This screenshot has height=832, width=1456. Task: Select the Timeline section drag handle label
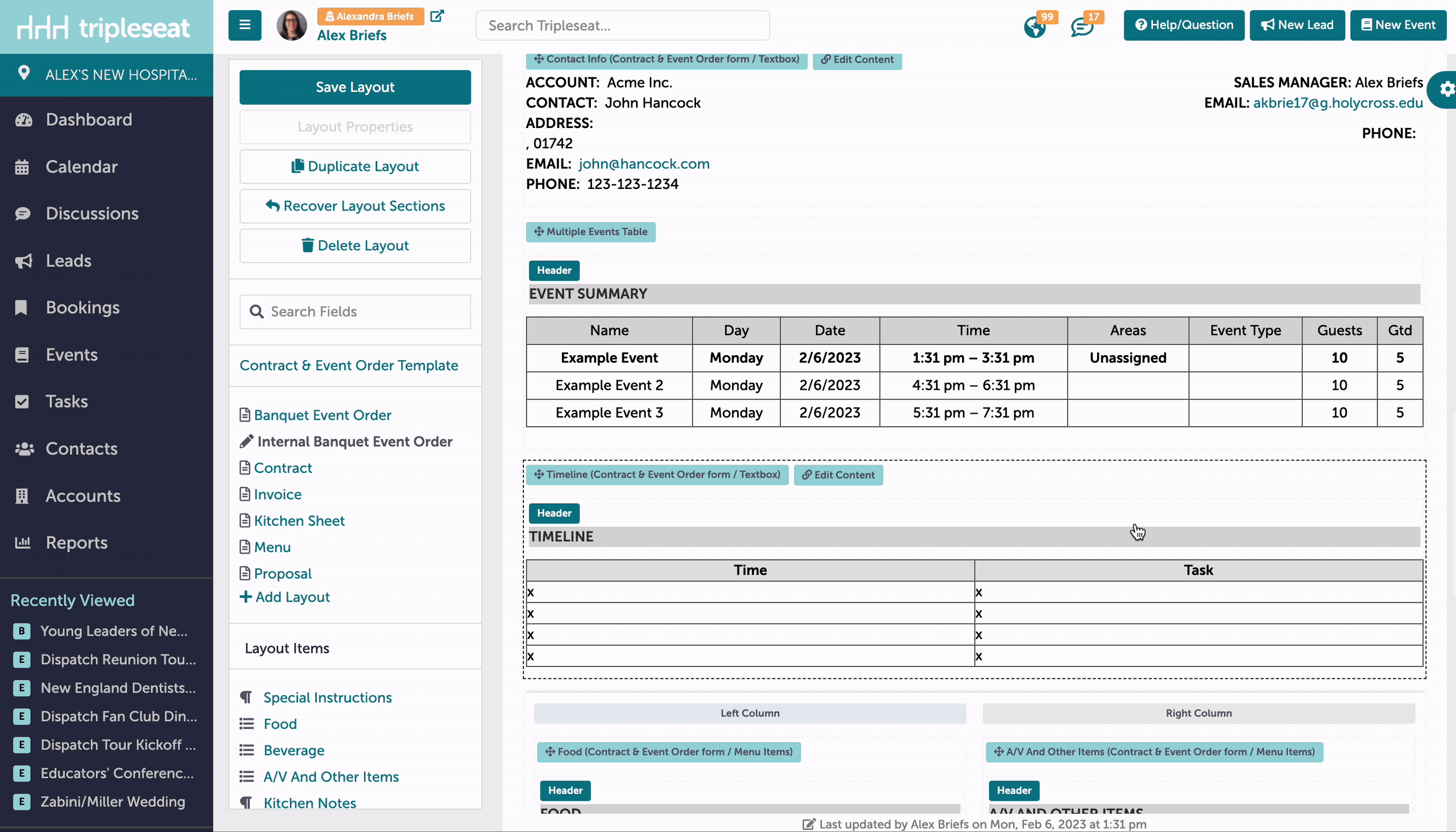(x=657, y=475)
